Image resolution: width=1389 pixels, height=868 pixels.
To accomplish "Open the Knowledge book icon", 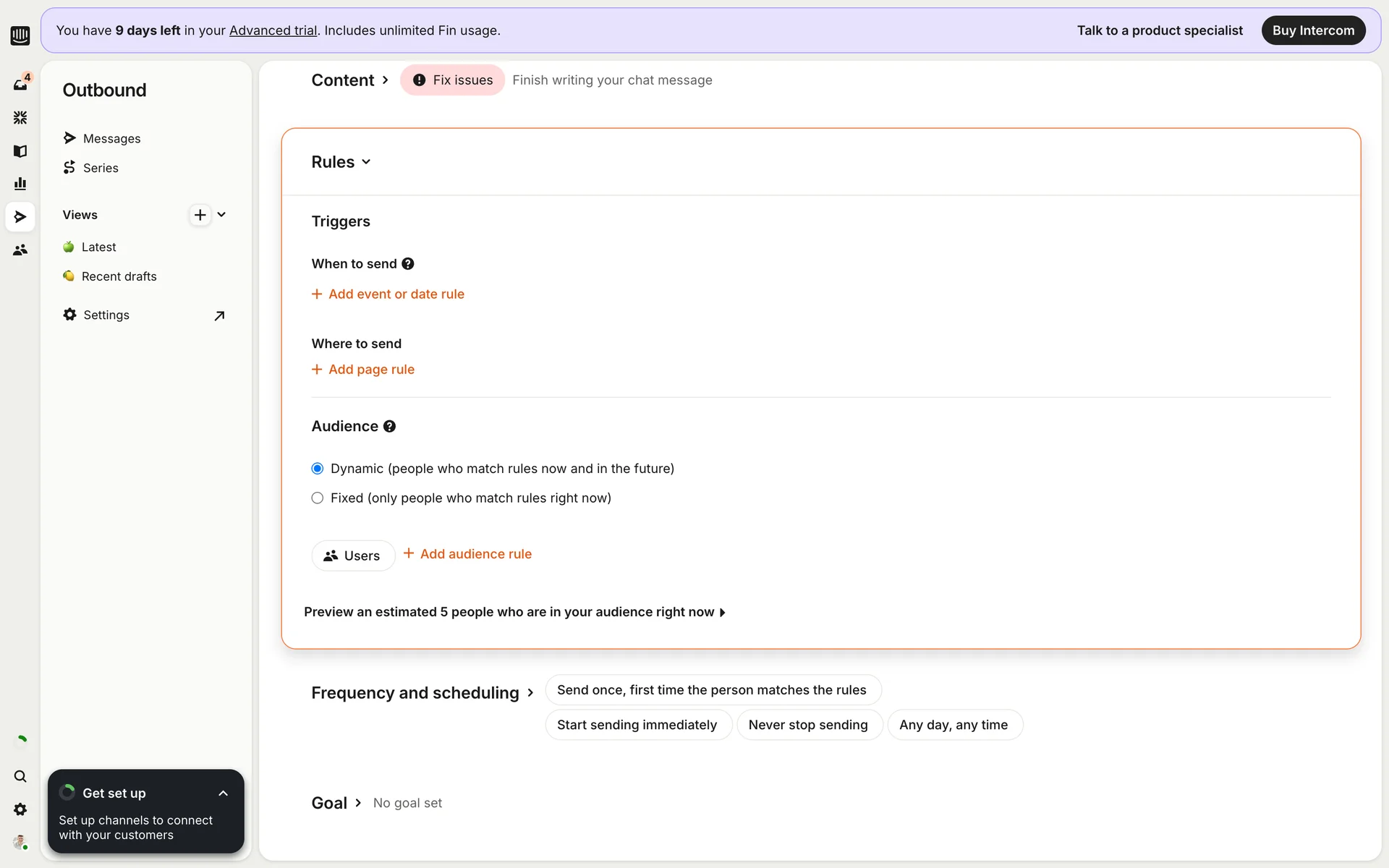I will (20, 150).
